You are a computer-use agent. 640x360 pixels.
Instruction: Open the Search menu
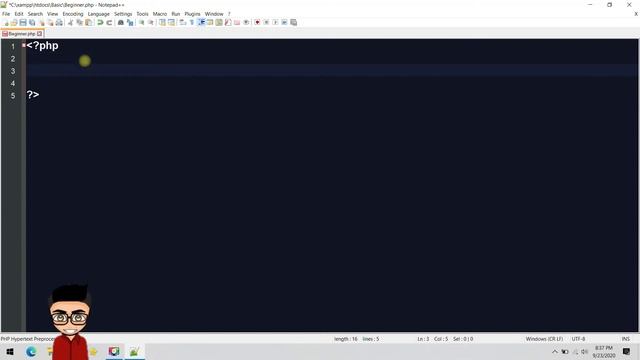(x=35, y=14)
